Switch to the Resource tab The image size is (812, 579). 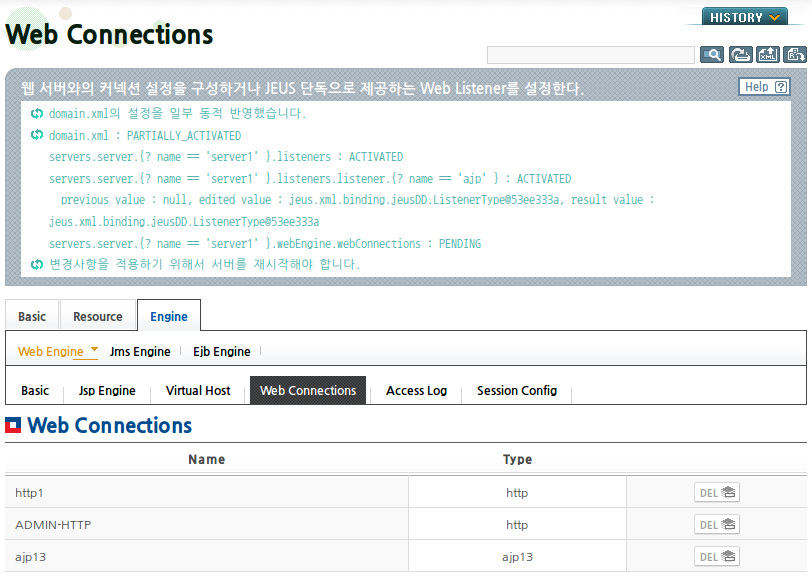(98, 316)
